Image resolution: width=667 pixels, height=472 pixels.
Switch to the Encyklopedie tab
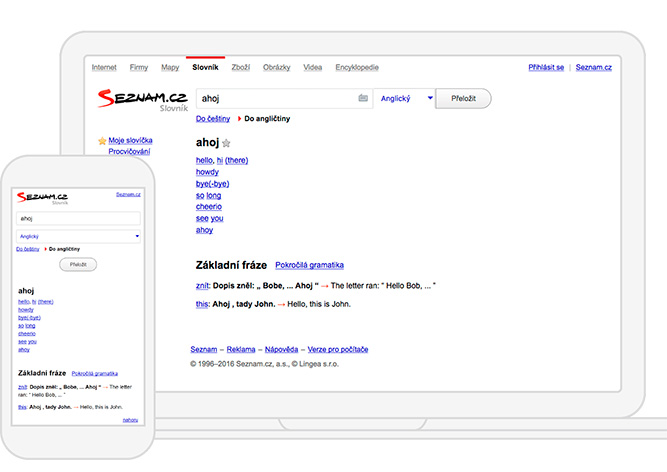(x=357, y=67)
